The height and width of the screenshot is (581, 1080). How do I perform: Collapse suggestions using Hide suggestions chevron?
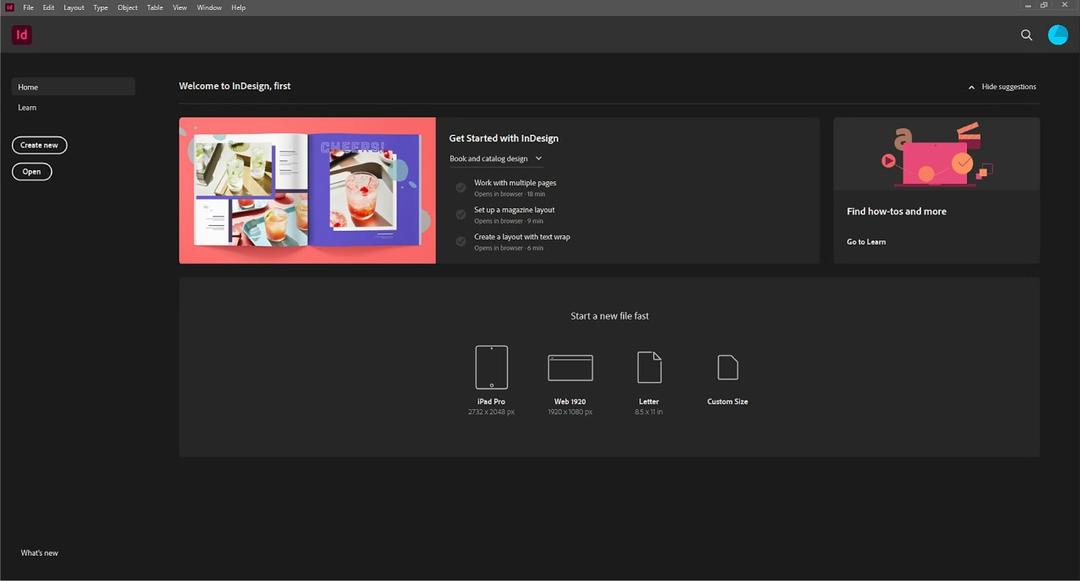pyautogui.click(x=970, y=87)
